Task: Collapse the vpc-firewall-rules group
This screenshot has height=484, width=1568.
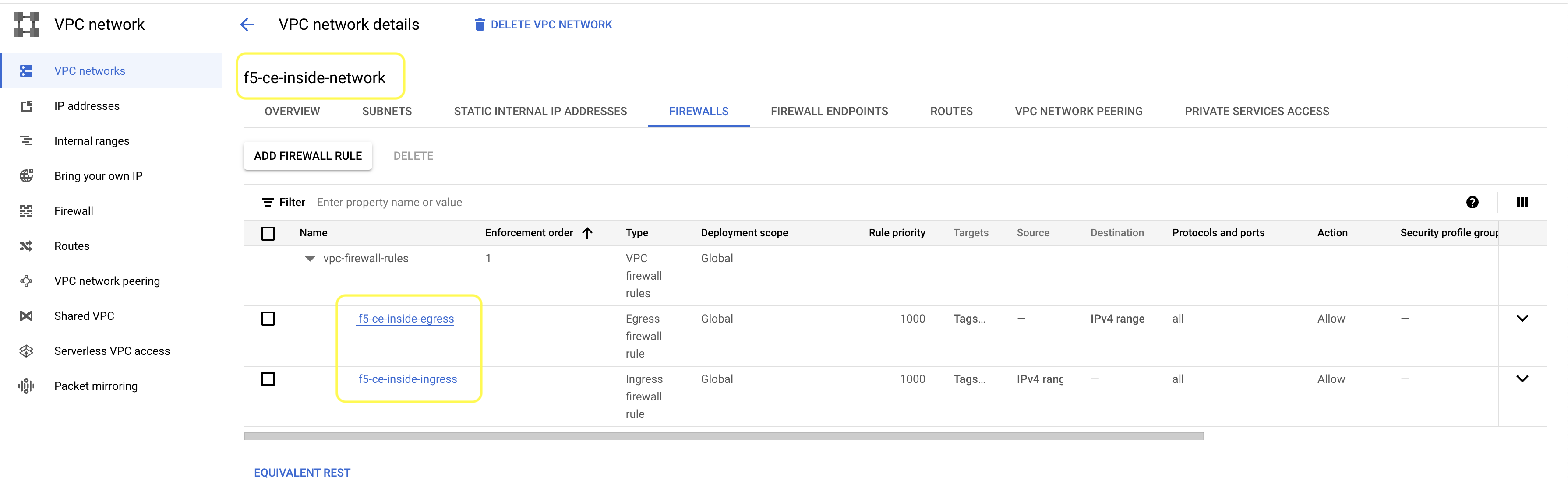Action: pyautogui.click(x=310, y=259)
